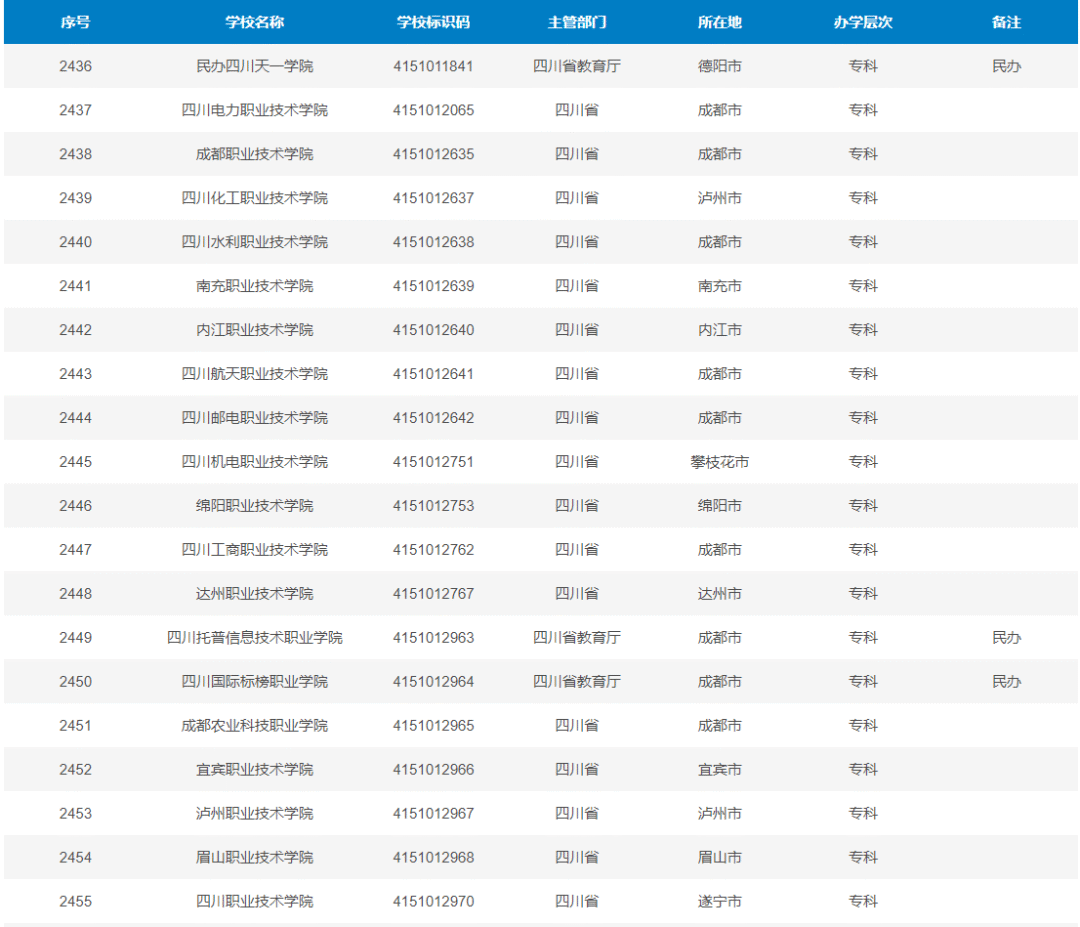
Task: Select school name 四川电力职业技术学院
Action: (254, 110)
